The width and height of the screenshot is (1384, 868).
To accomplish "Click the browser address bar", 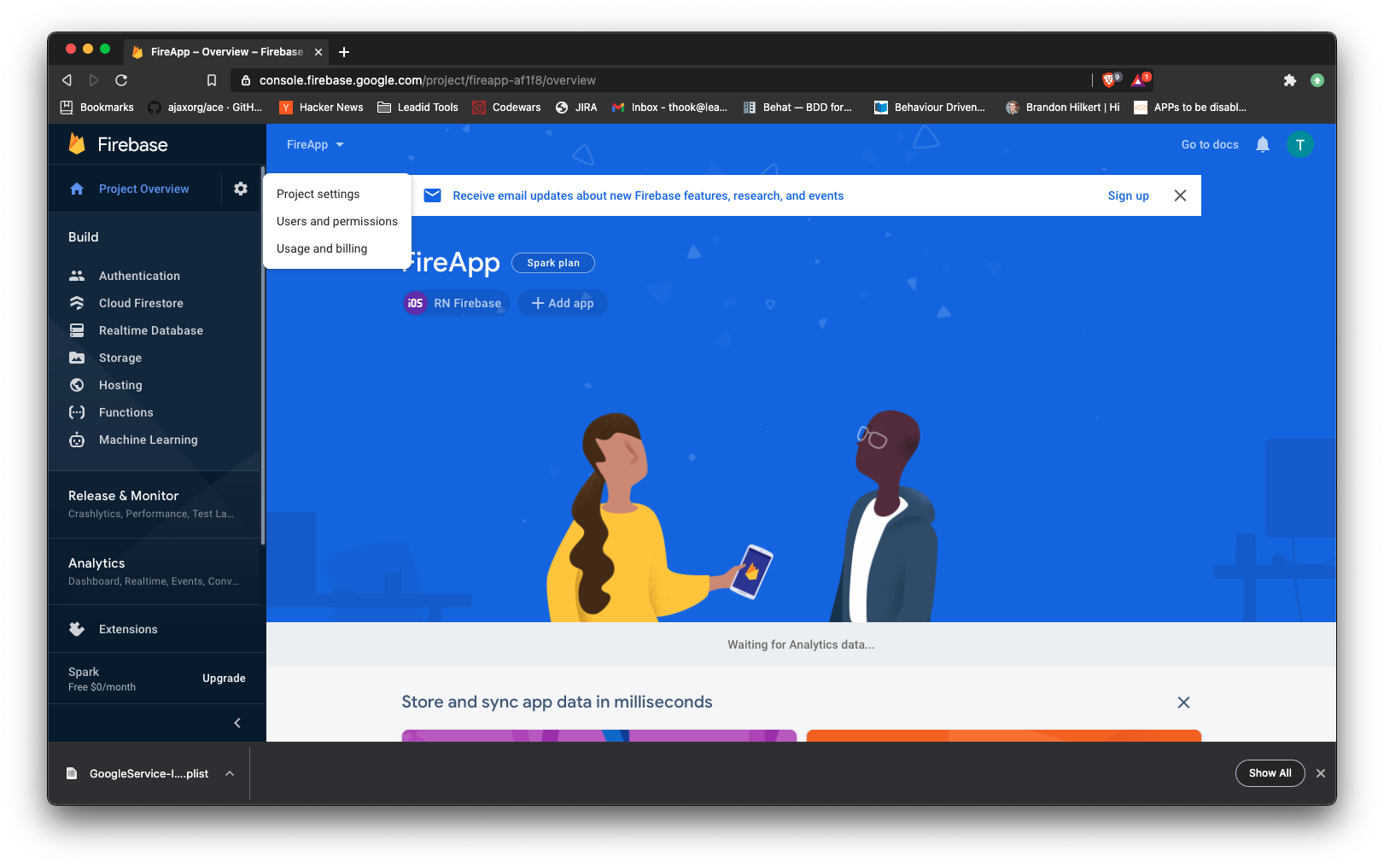I will pos(666,80).
